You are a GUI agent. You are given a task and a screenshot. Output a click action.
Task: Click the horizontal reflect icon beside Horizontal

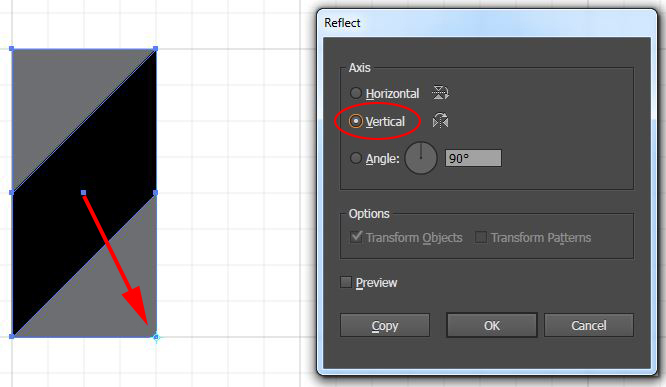[x=440, y=92]
